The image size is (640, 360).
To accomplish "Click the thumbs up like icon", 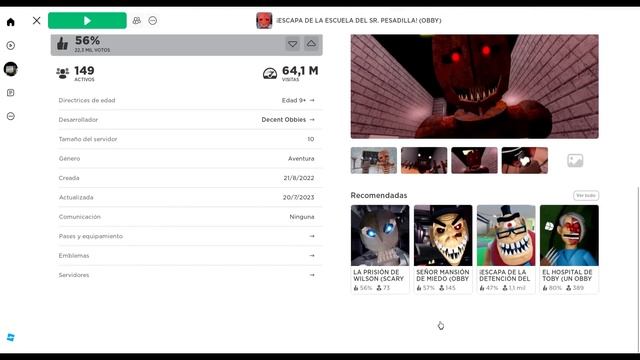I will click(x=62, y=44).
